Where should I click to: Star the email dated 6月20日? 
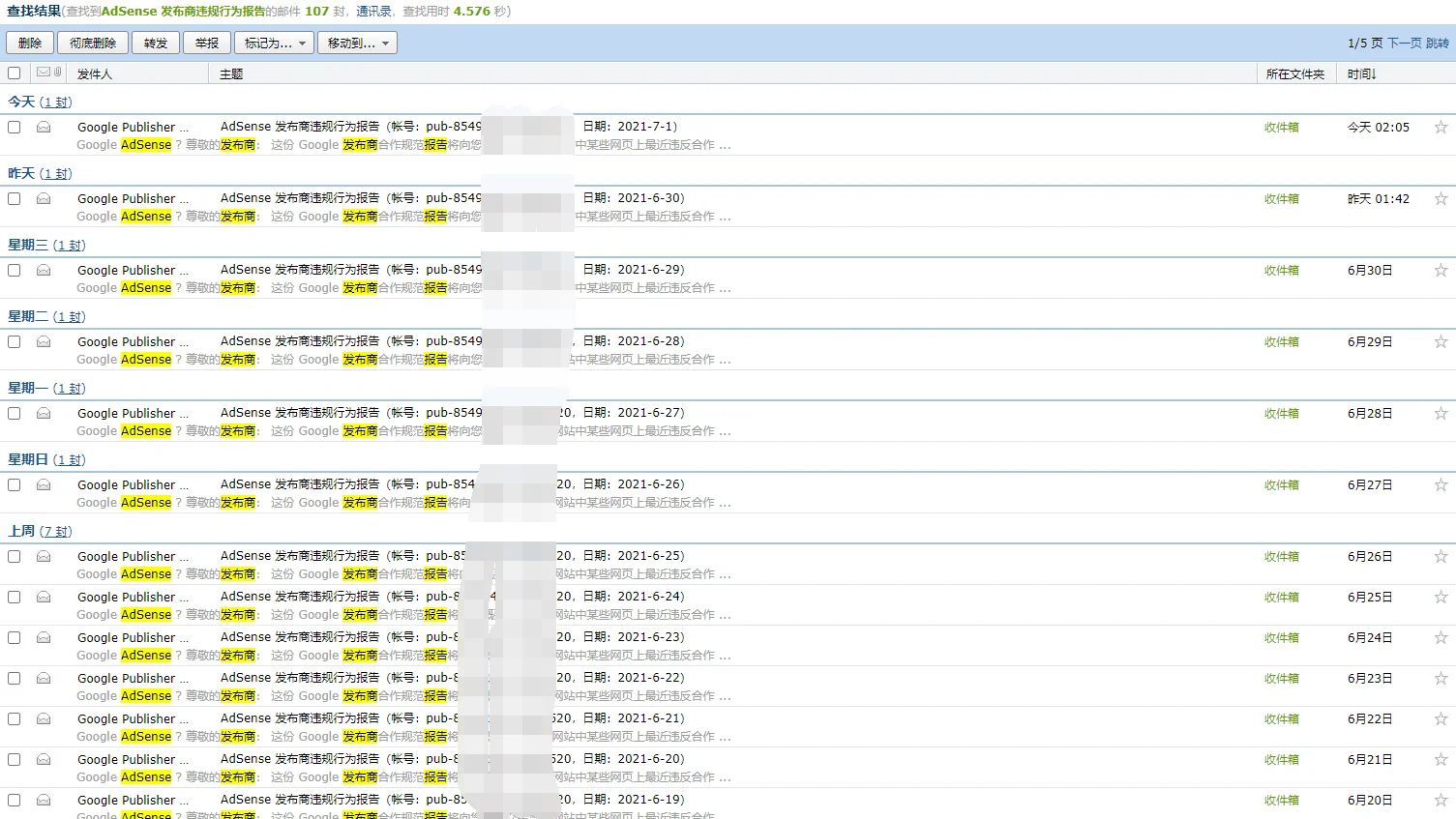[1441, 800]
